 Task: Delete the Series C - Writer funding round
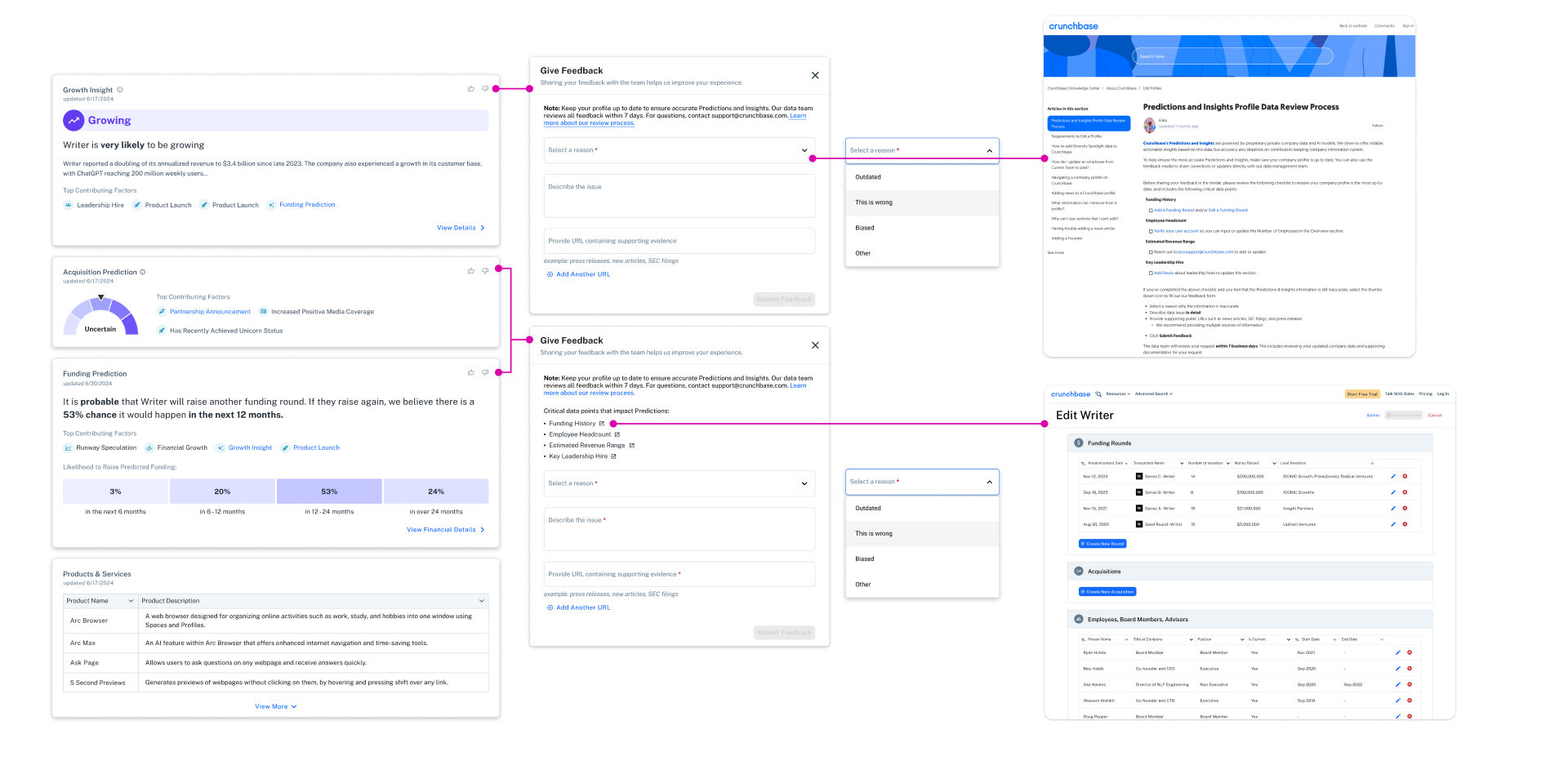coord(1405,476)
